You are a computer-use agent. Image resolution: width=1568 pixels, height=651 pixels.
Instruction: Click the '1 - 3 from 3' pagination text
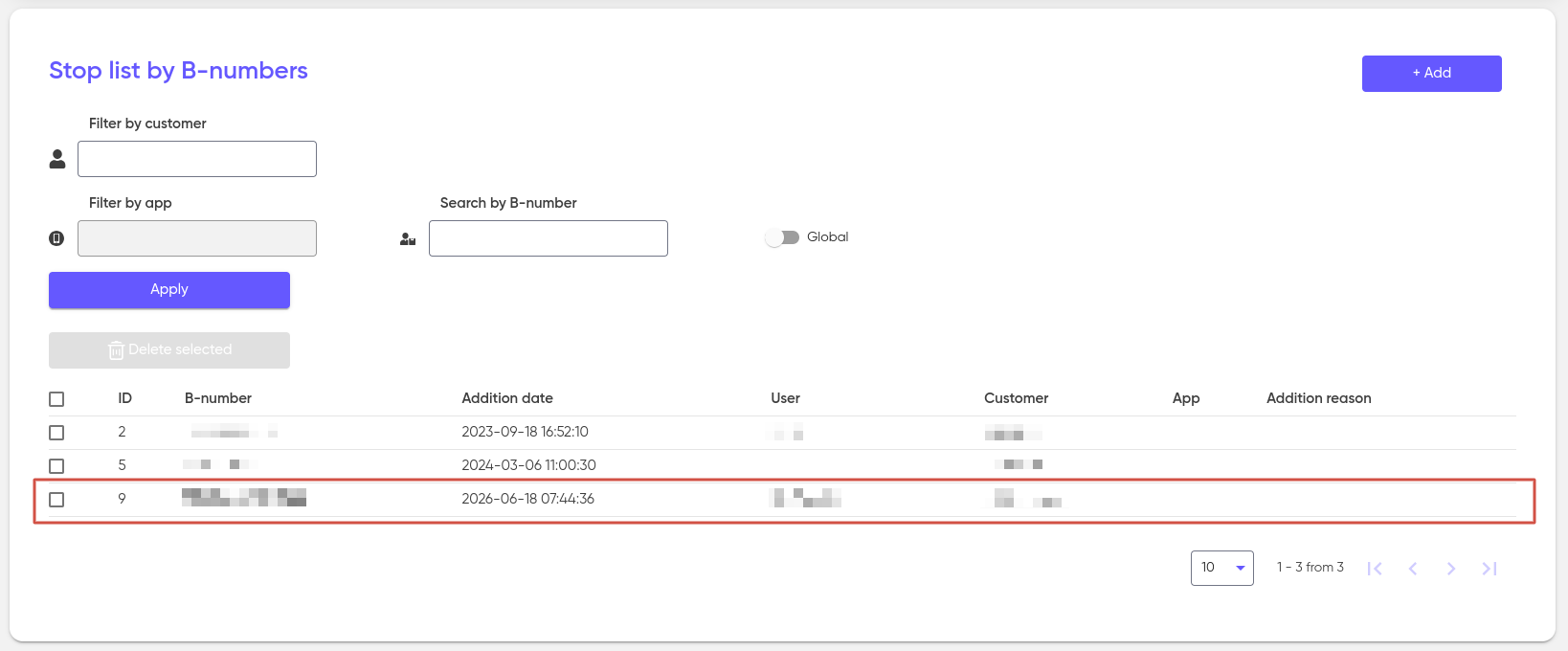[x=1310, y=568]
